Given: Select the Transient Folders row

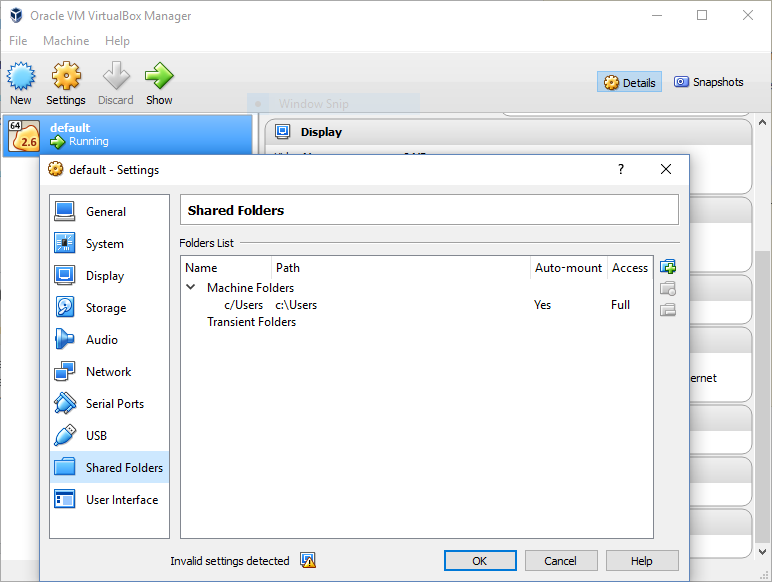Looking at the screenshot, I should pos(417,322).
